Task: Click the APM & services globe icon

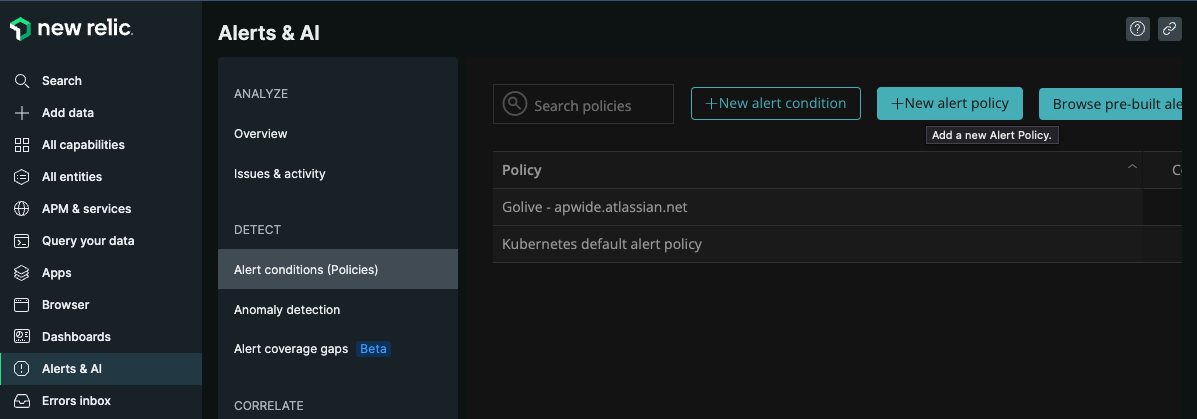Action: coord(22,209)
